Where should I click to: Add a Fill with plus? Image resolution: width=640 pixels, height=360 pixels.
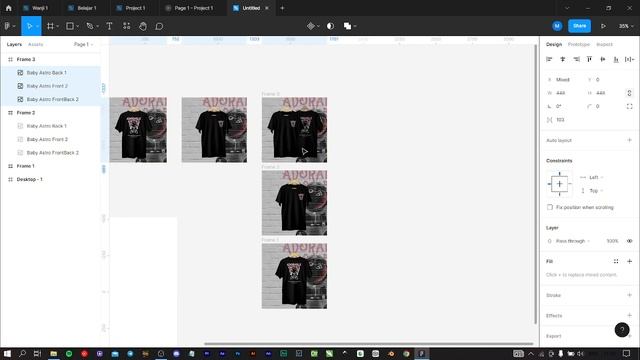pos(629,261)
